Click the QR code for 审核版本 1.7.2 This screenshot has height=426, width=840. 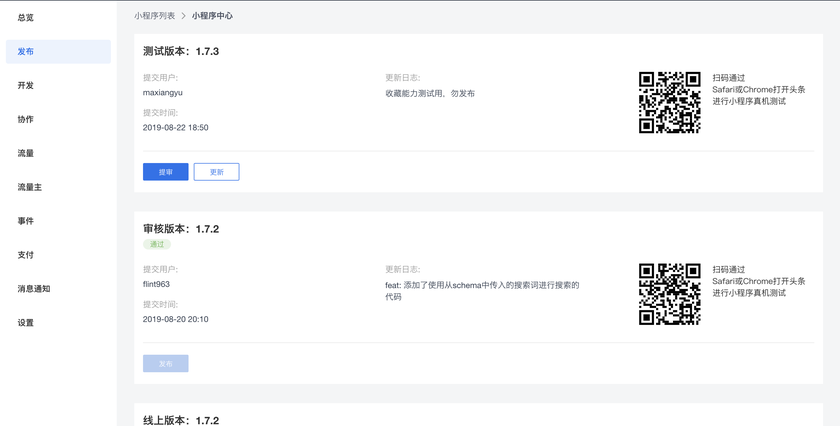[x=670, y=294]
